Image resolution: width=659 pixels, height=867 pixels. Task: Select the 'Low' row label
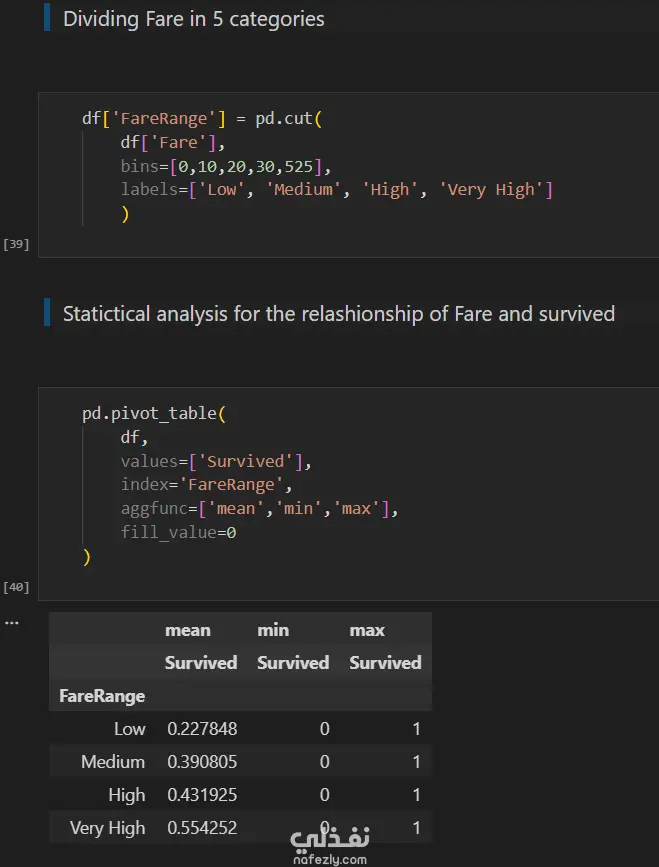pyautogui.click(x=129, y=729)
